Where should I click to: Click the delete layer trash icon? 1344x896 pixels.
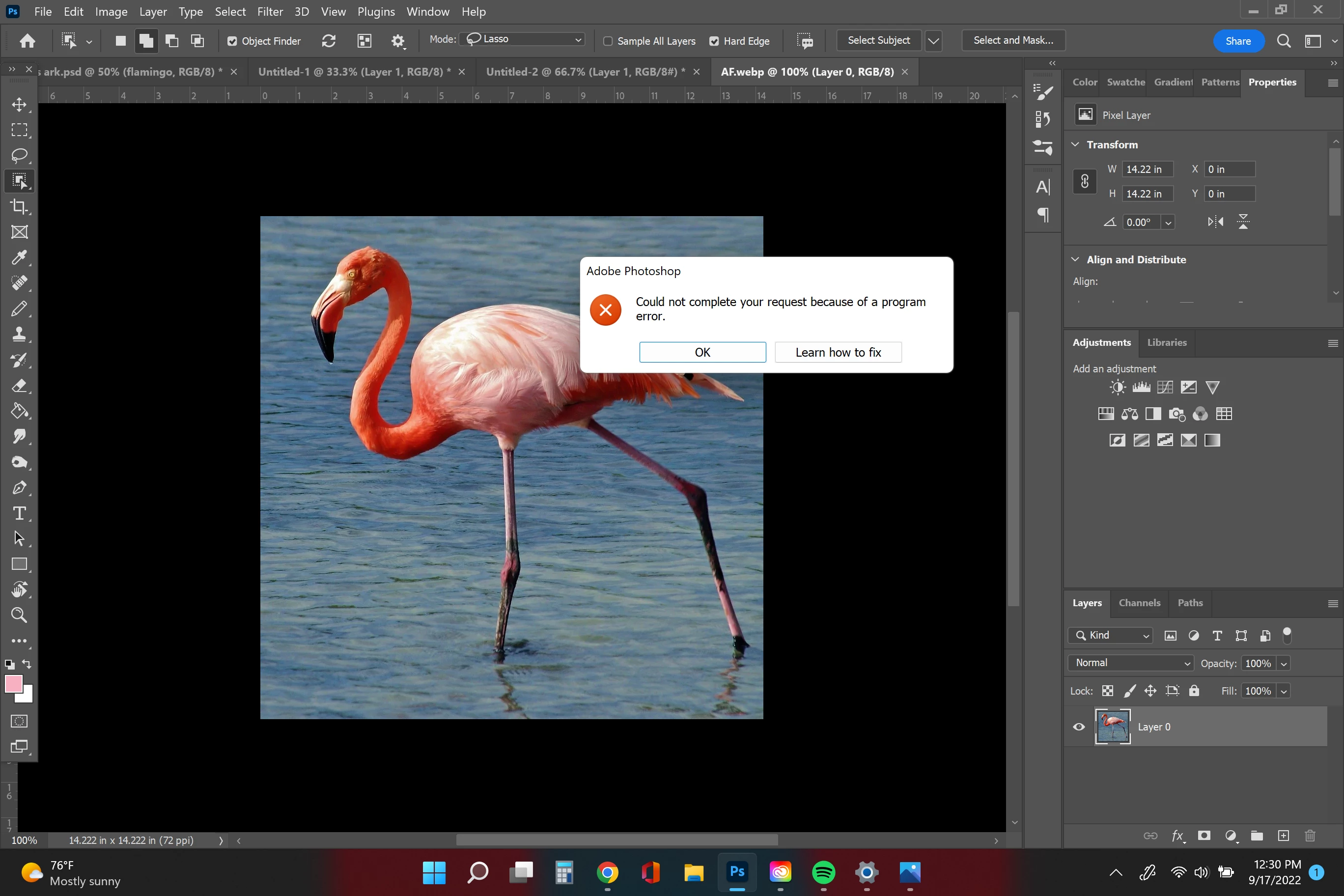tap(1310, 836)
